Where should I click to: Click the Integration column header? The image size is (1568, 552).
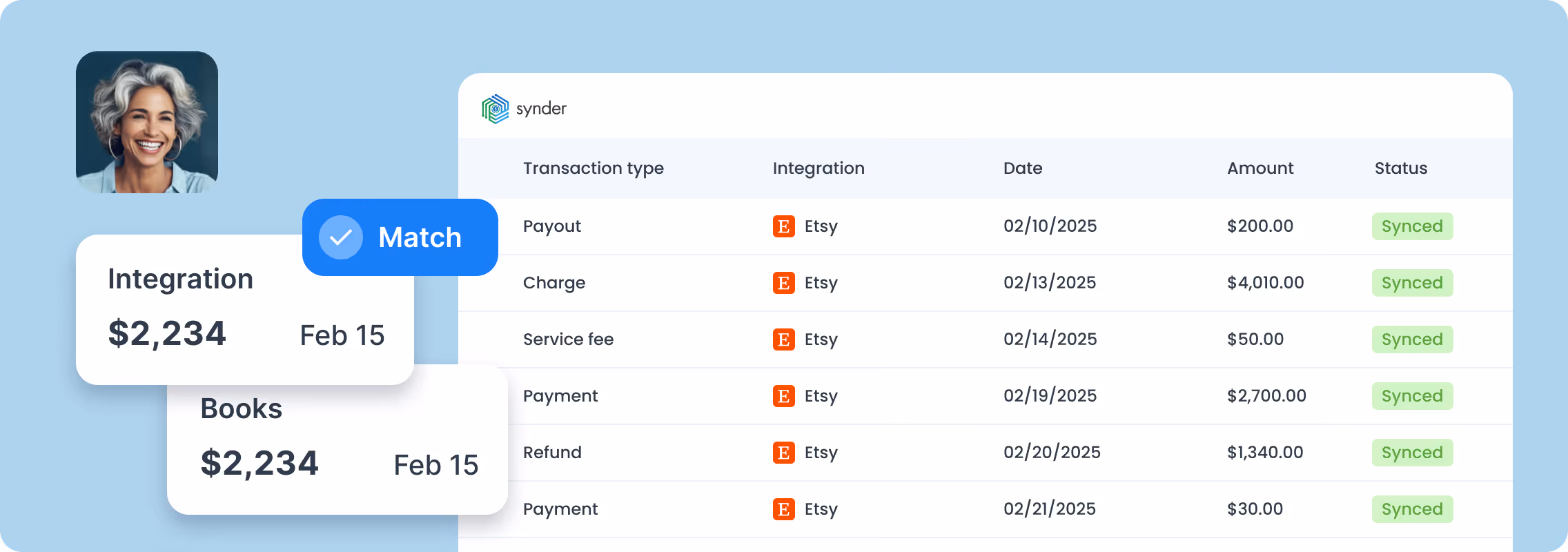(x=819, y=168)
